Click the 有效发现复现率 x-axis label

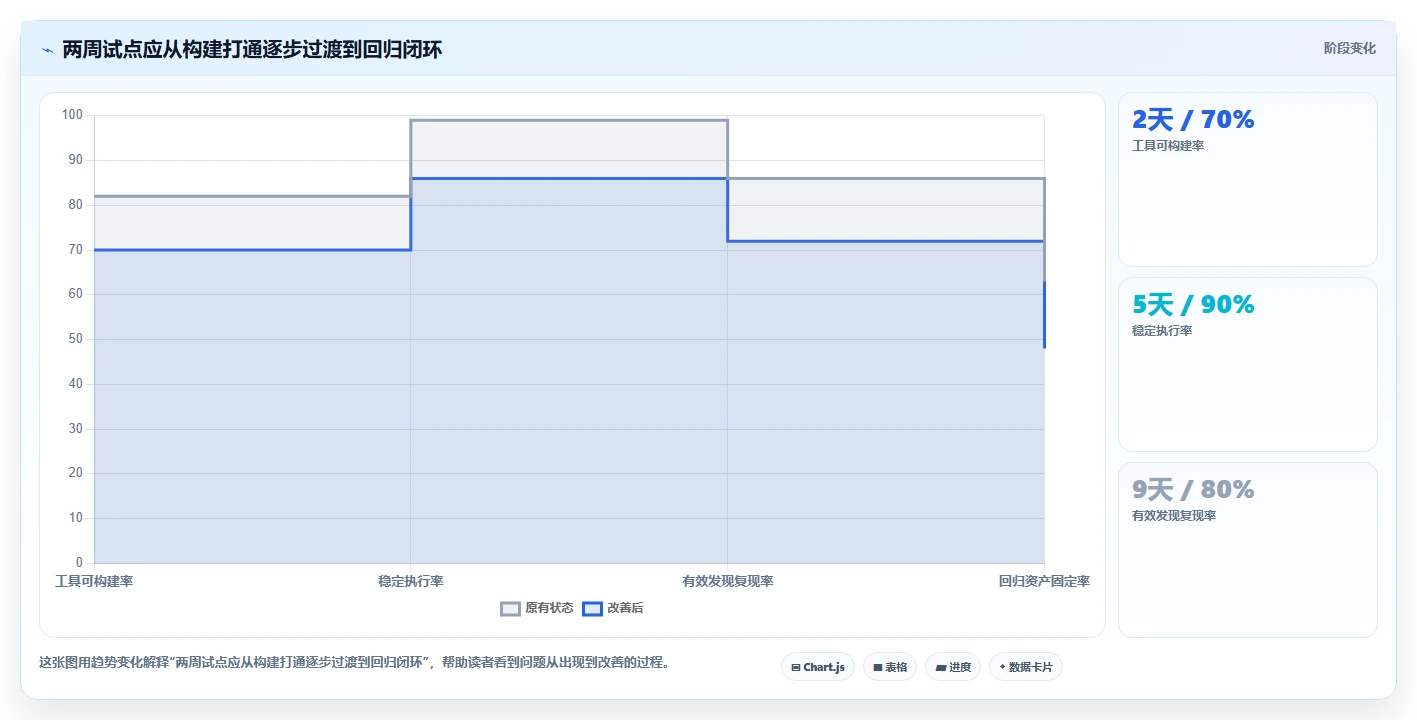[x=728, y=581]
